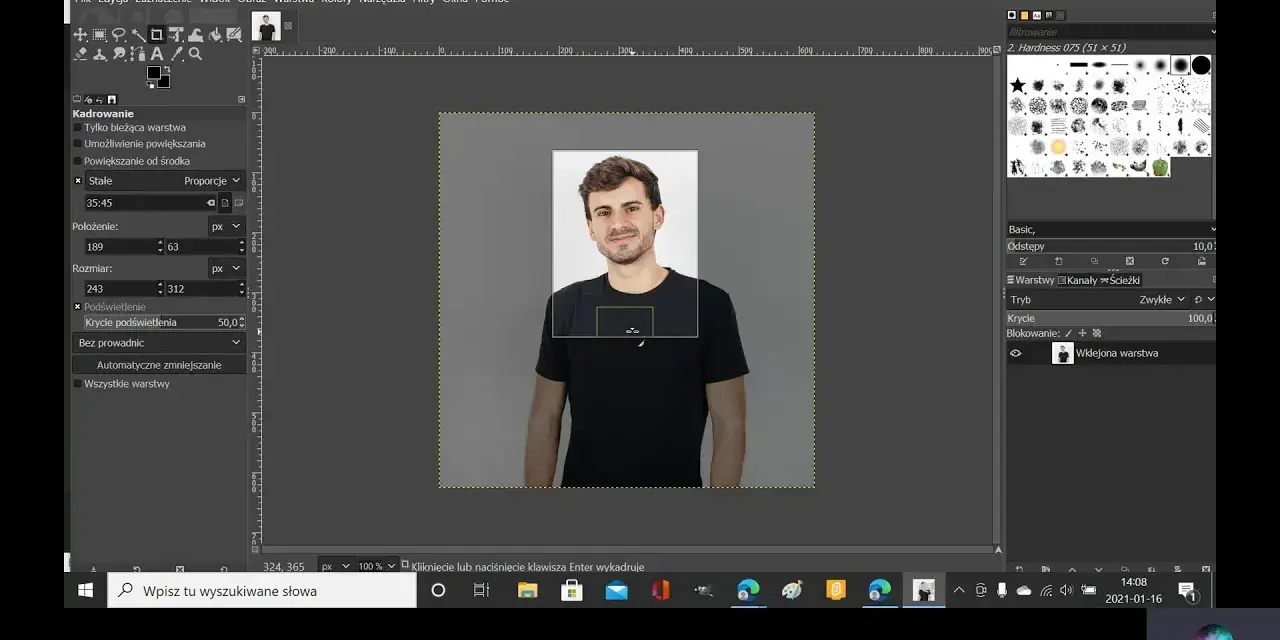Viewport: 1280px width, 640px height.
Task: Select the Zoom magnifier tool
Action: [195, 54]
